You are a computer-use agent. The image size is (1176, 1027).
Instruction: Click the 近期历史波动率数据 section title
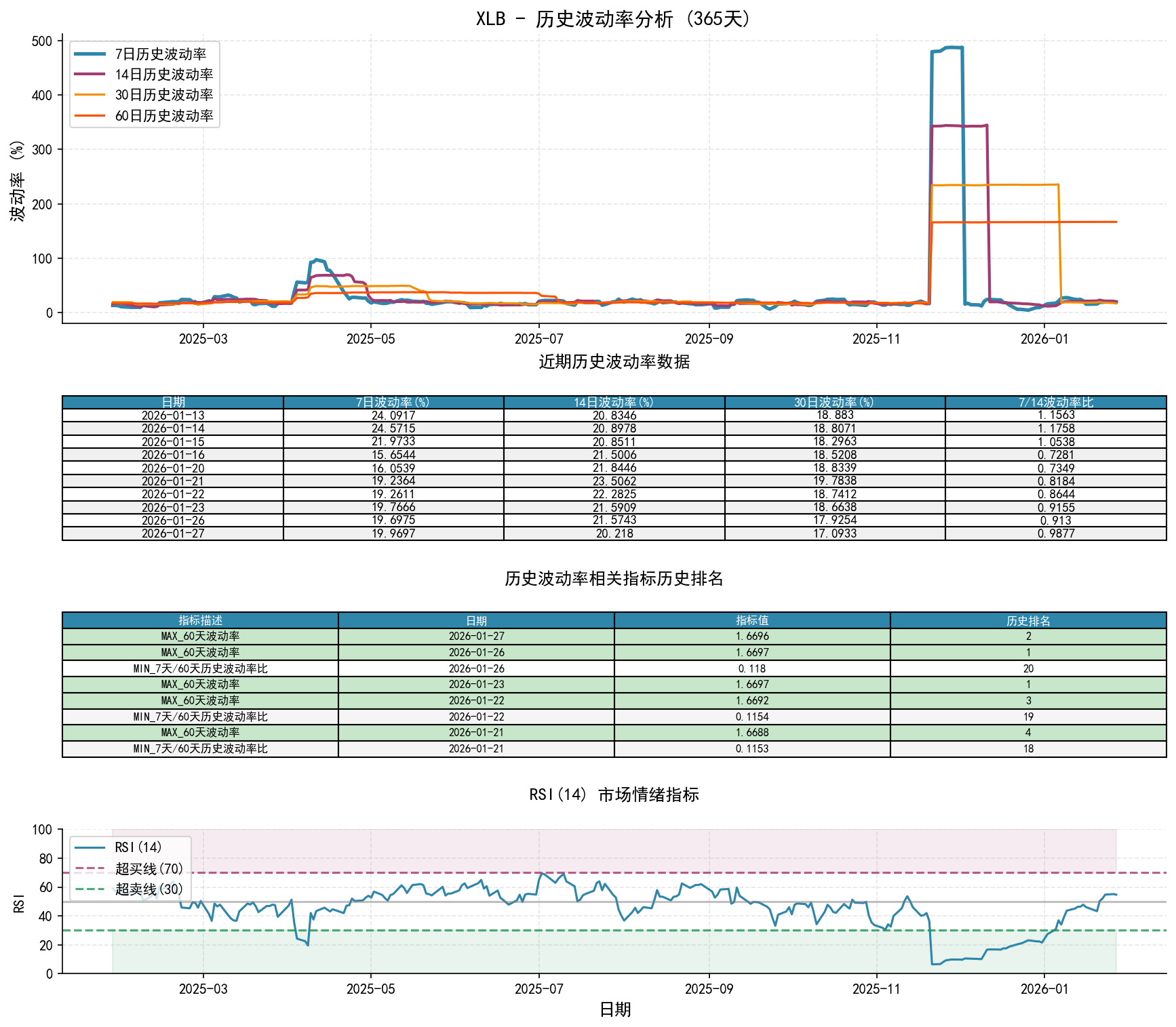(614, 362)
